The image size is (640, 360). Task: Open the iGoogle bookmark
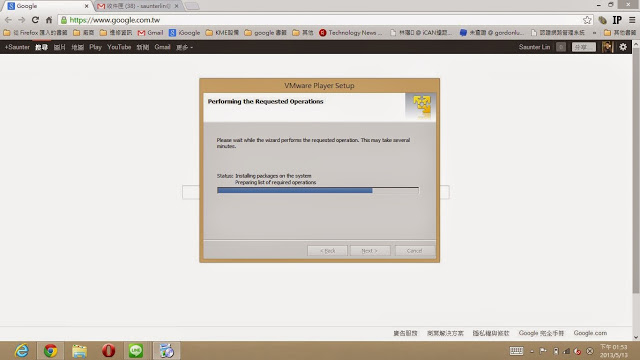184,33
